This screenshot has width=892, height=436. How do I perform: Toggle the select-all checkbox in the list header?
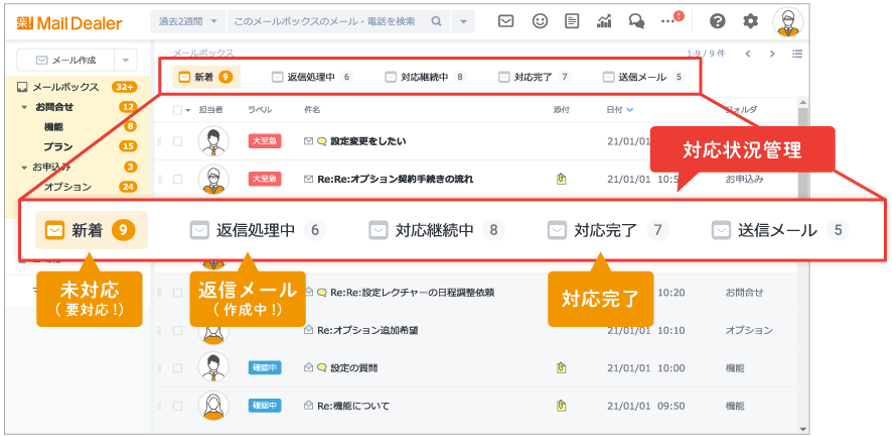(177, 109)
